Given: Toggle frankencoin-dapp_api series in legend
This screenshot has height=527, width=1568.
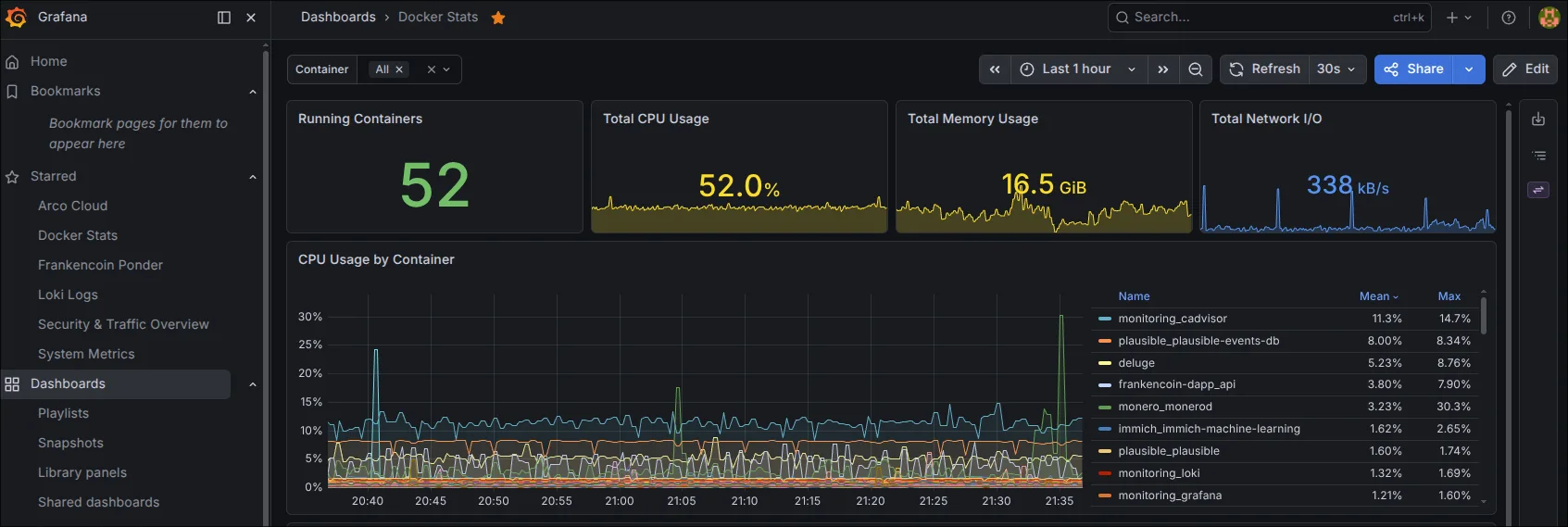Looking at the screenshot, I should coord(1176,384).
